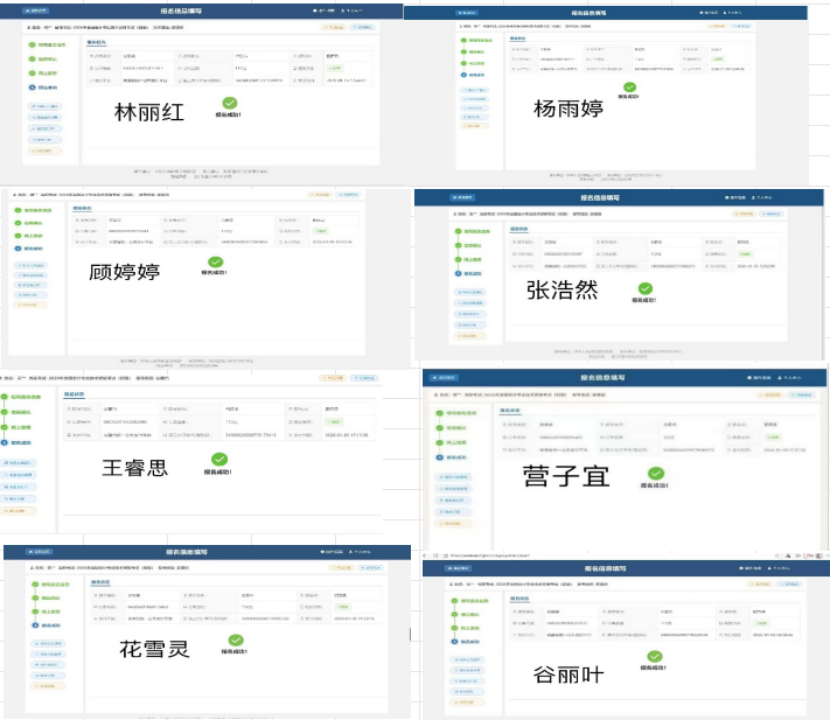The width and height of the screenshot is (830, 720).
Task: Select the green checkmark next to 营子宜
Action: 655,473
